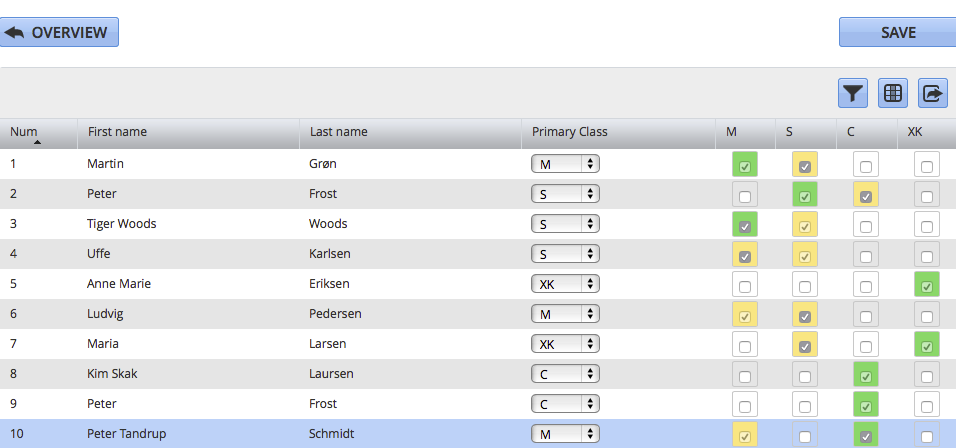Enable the XK checkbox for Uffe Karlsen
The image size is (956, 448).
(x=927, y=255)
